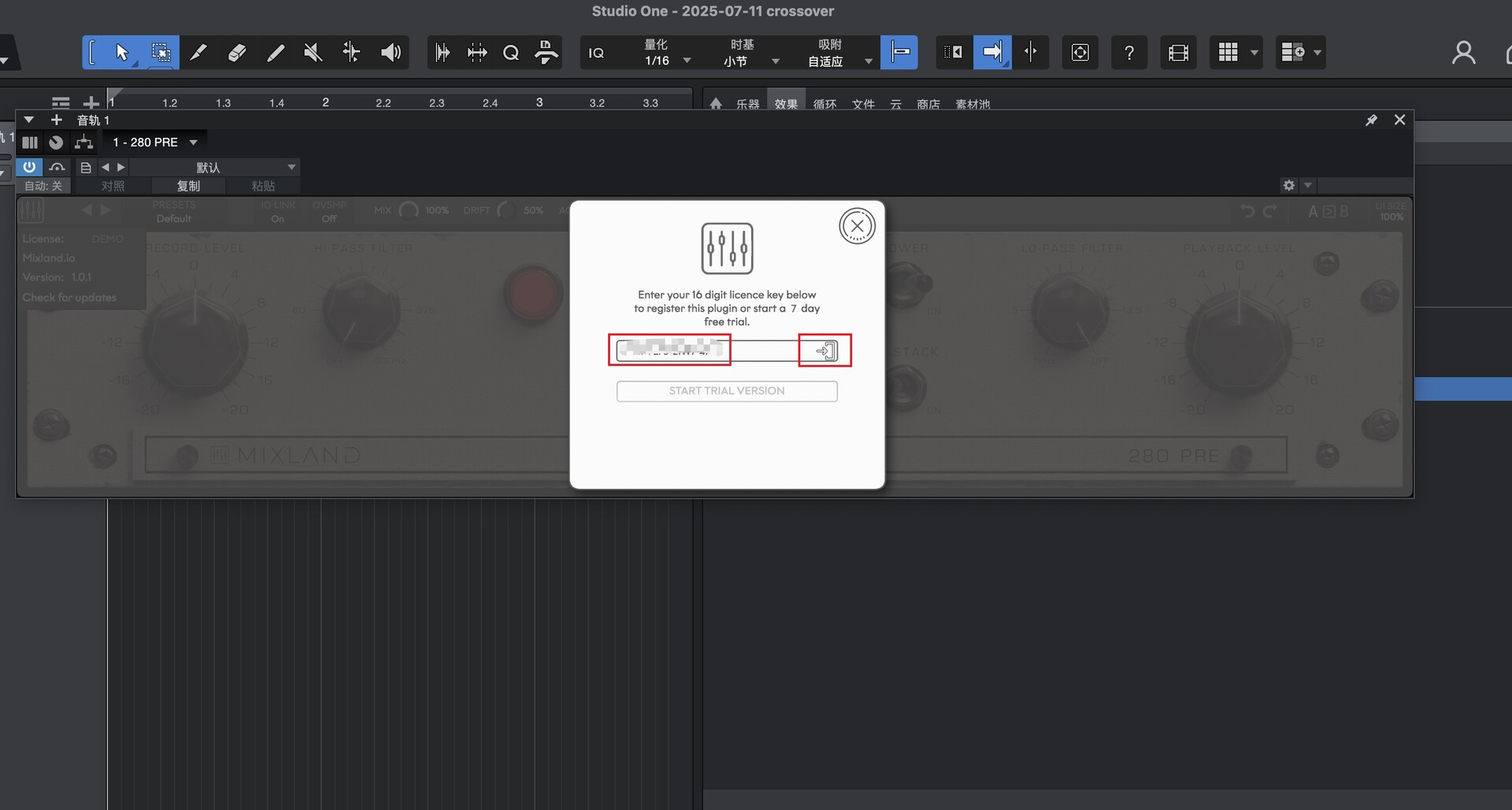1512x810 pixels.
Task: Go to previous preset arrow
Action: click(x=105, y=168)
